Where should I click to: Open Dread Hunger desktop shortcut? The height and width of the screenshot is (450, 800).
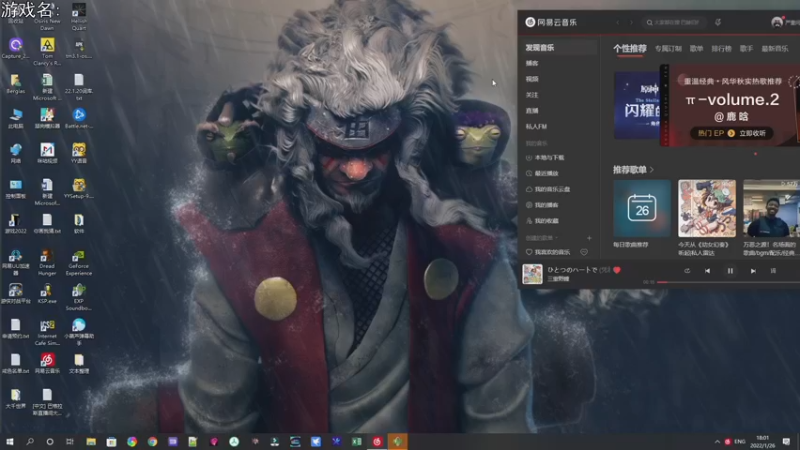pos(46,262)
